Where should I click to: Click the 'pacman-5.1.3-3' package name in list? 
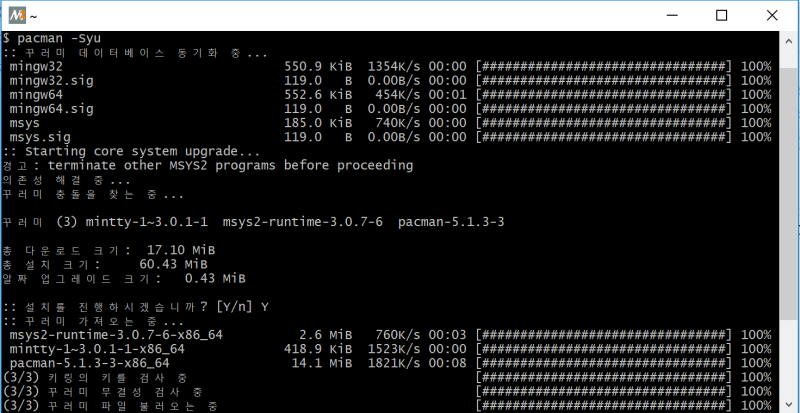pyautogui.click(x=451, y=222)
